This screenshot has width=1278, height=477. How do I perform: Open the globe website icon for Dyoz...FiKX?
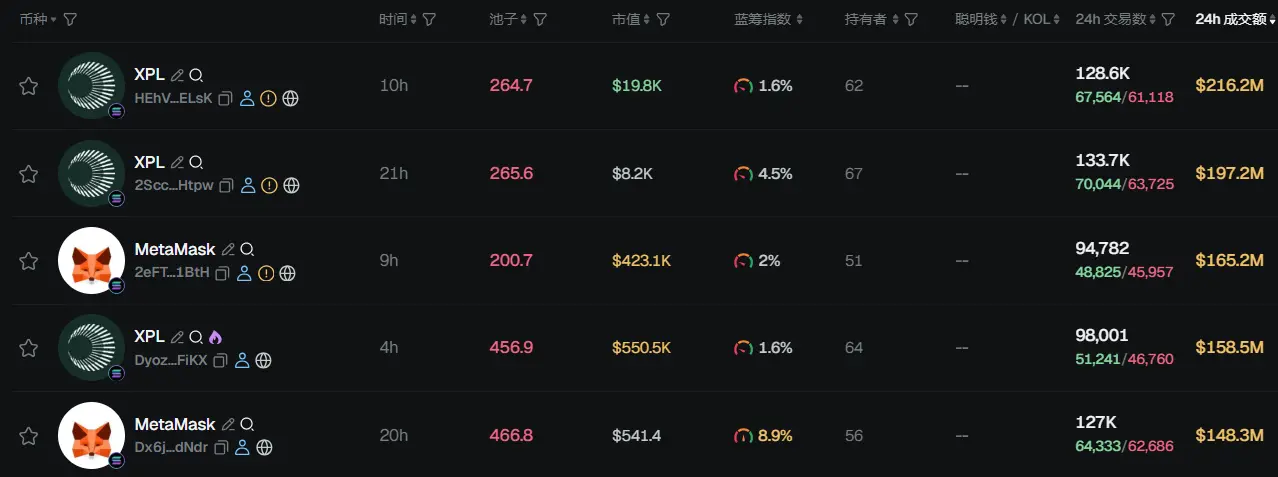[264, 360]
